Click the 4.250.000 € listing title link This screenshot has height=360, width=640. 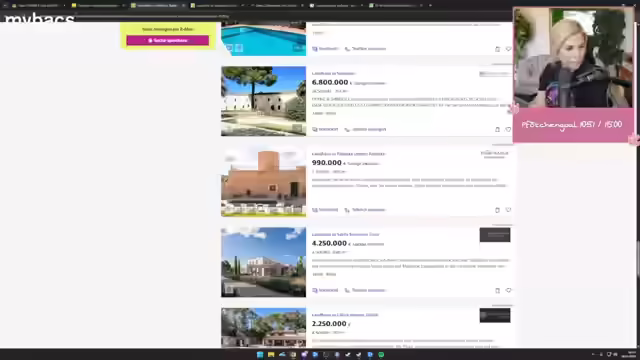tap(345, 234)
